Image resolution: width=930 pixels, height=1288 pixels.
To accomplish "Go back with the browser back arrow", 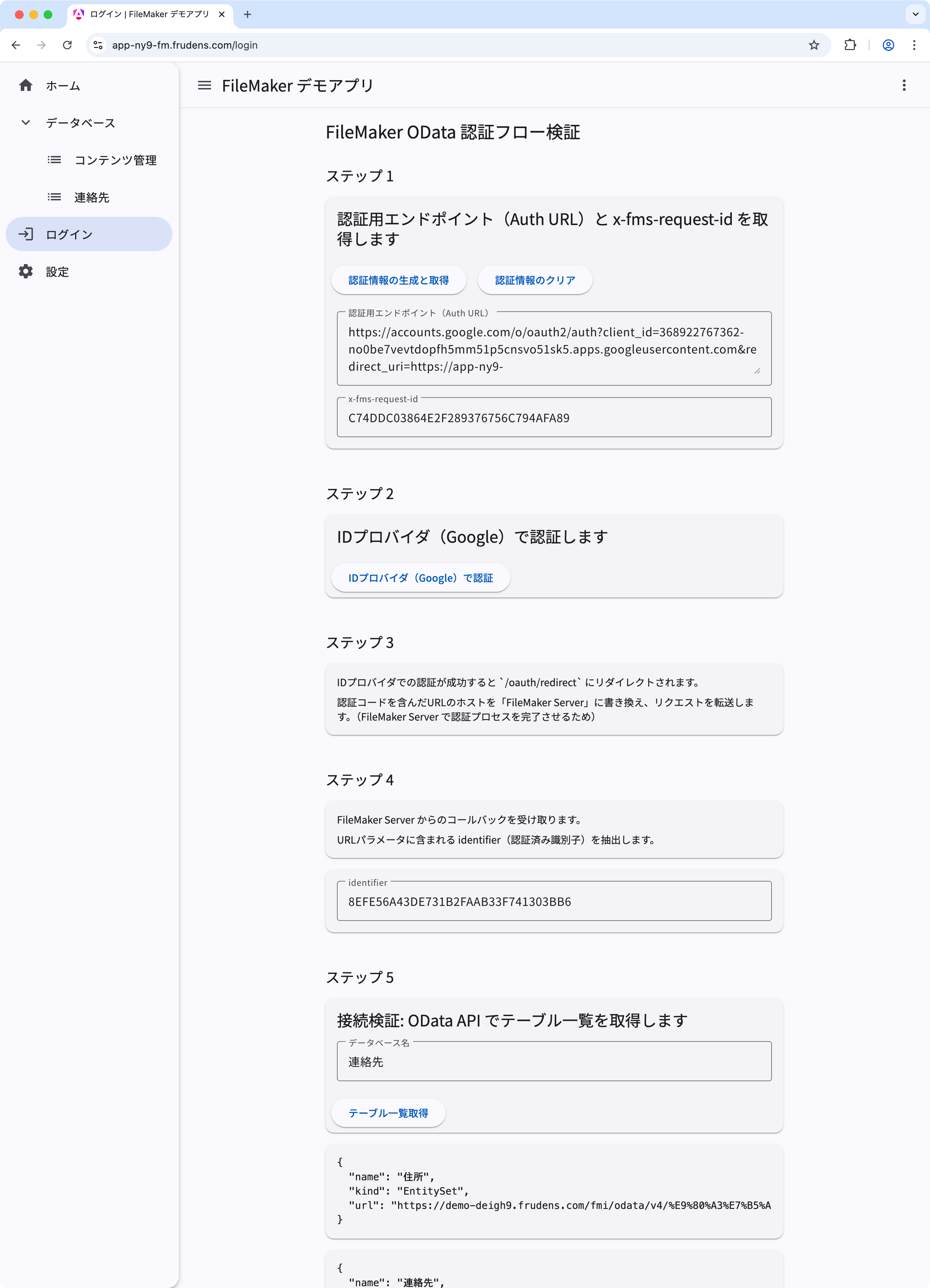I will click(16, 45).
